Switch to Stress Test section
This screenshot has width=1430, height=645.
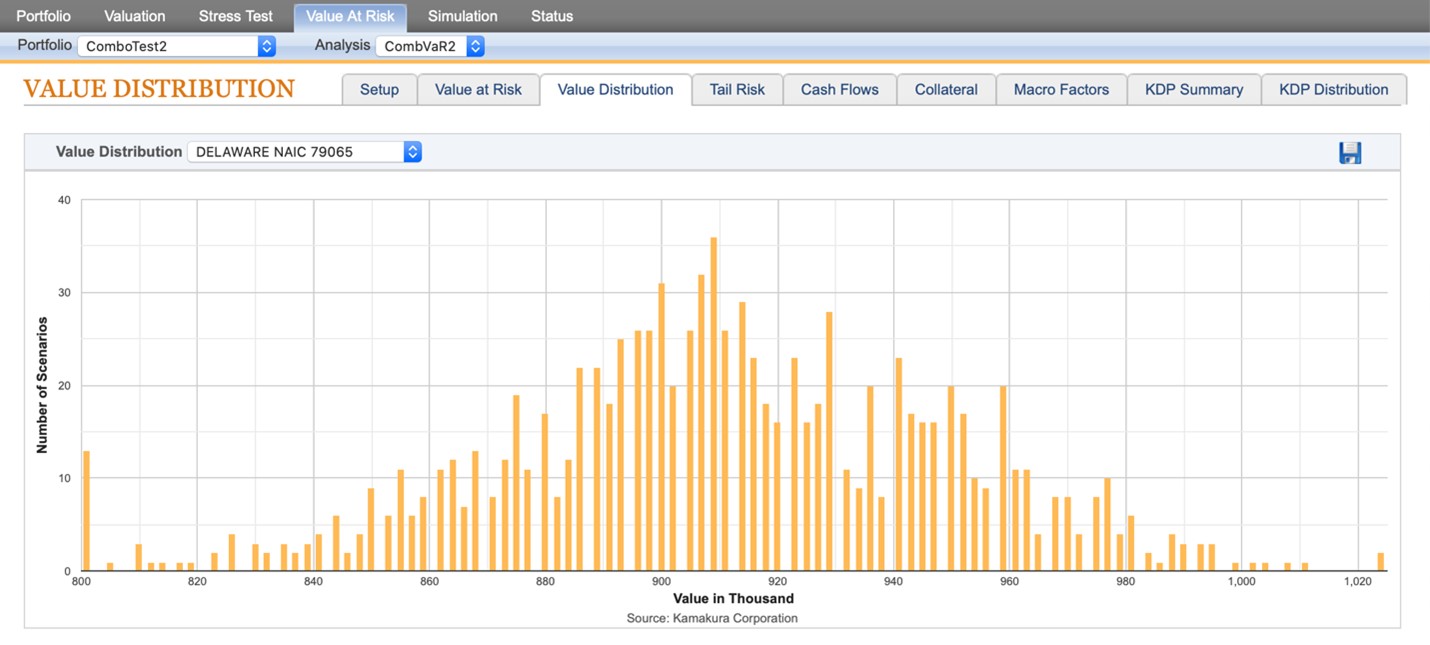236,16
